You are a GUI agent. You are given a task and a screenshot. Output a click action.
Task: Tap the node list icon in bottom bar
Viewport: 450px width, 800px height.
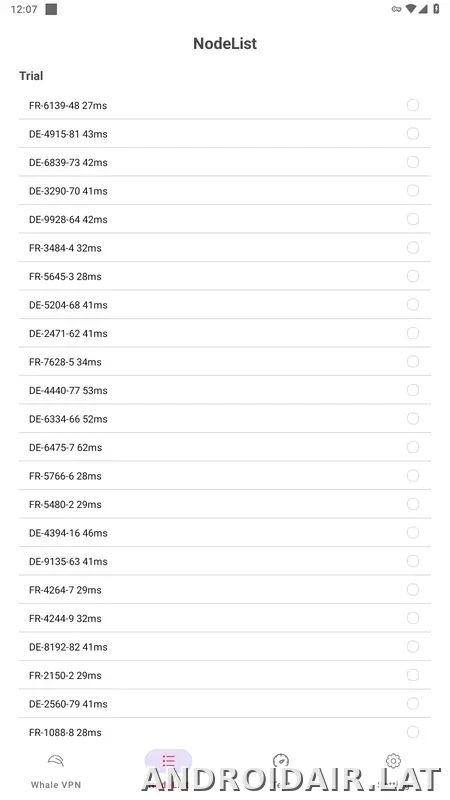(168, 761)
